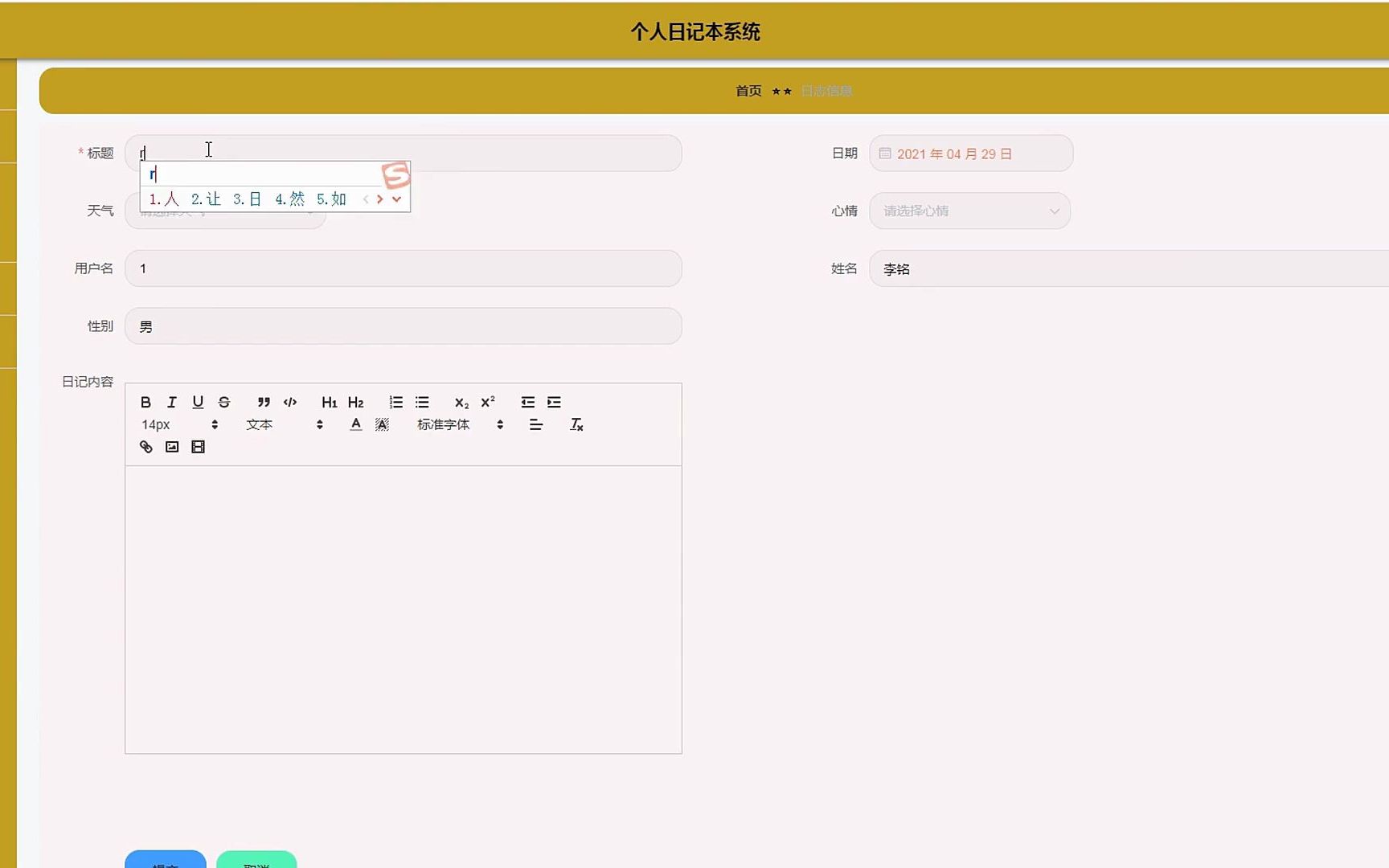Toggle italic formatting in diary editor

click(x=171, y=402)
